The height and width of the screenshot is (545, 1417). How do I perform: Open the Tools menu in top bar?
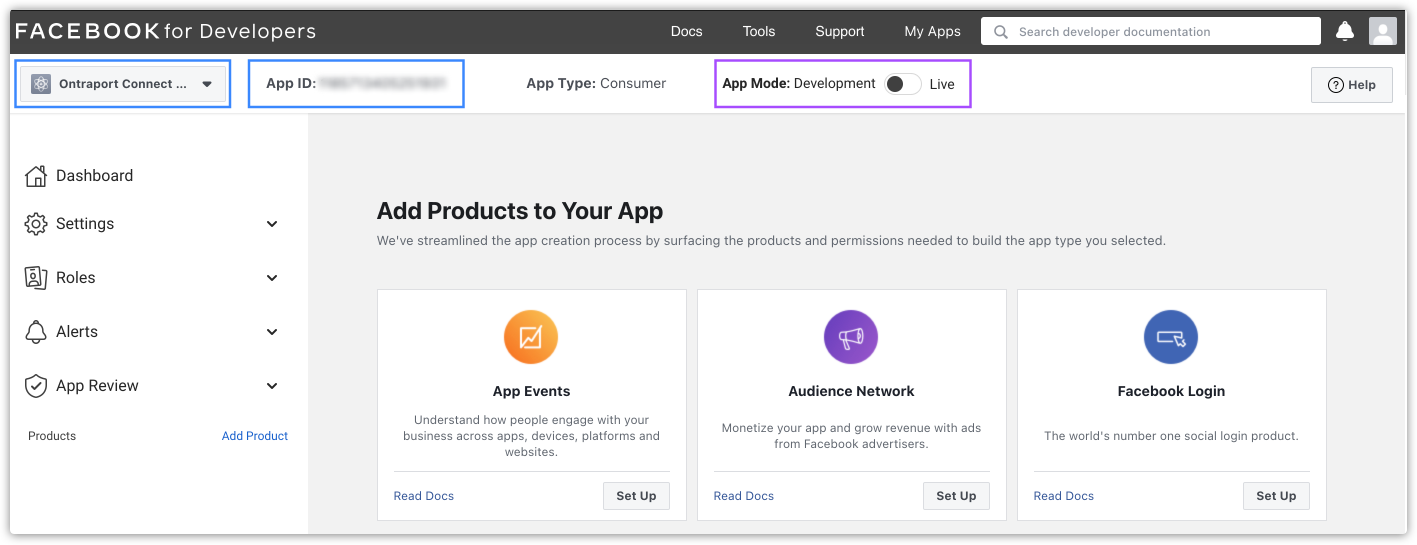click(x=759, y=31)
